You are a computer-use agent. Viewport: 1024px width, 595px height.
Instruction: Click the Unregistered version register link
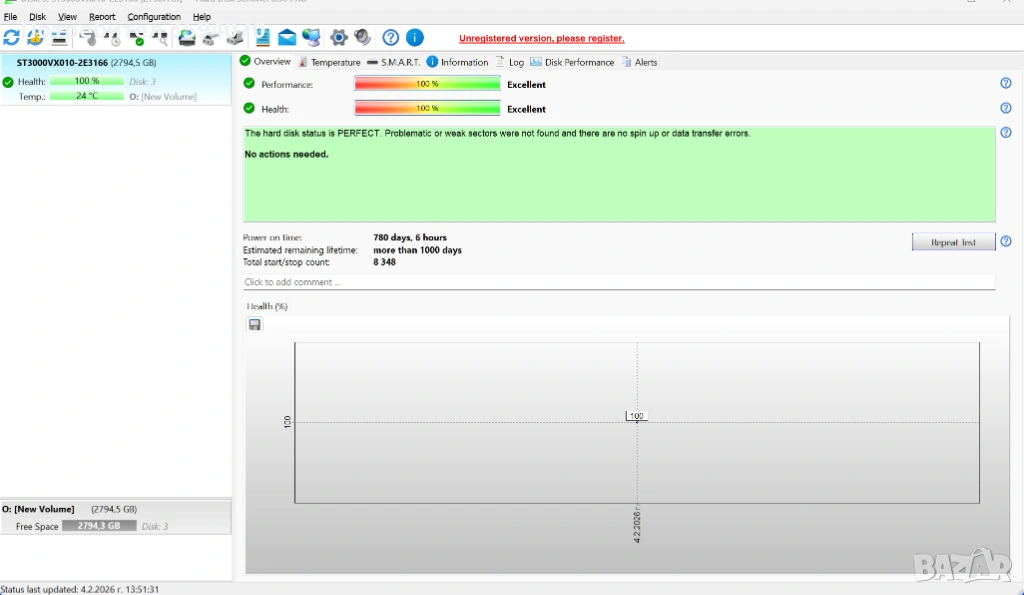pyautogui.click(x=541, y=39)
